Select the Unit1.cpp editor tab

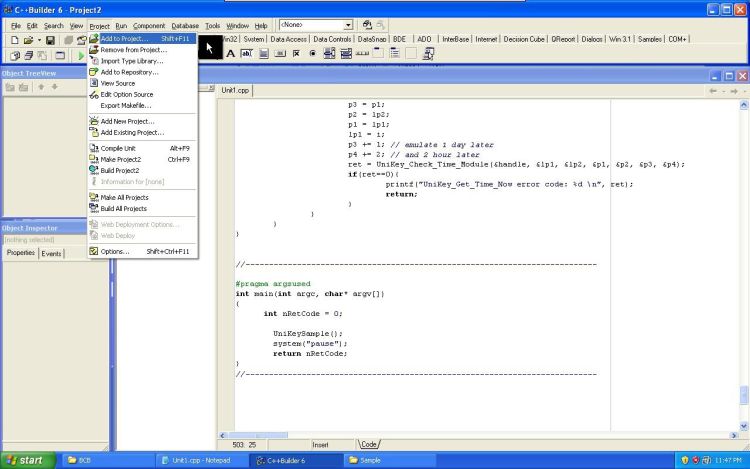pyautogui.click(x=235, y=90)
